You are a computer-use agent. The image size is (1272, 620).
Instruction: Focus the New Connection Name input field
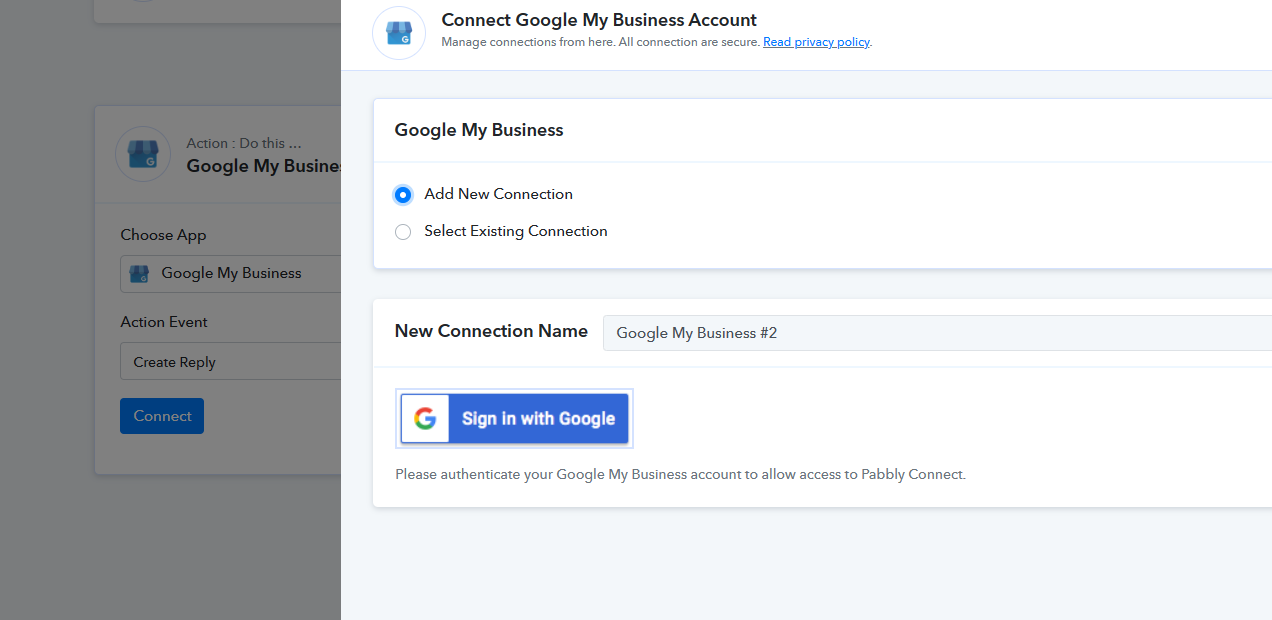[937, 333]
